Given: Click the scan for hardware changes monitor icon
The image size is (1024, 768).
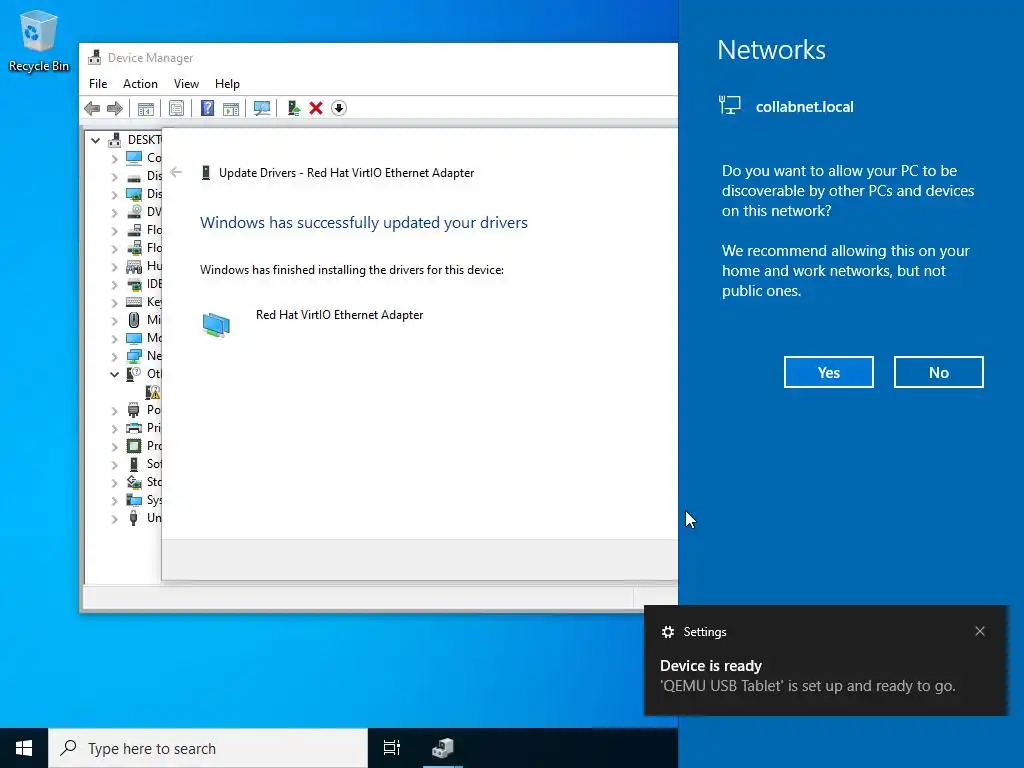Looking at the screenshot, I should point(262,108).
